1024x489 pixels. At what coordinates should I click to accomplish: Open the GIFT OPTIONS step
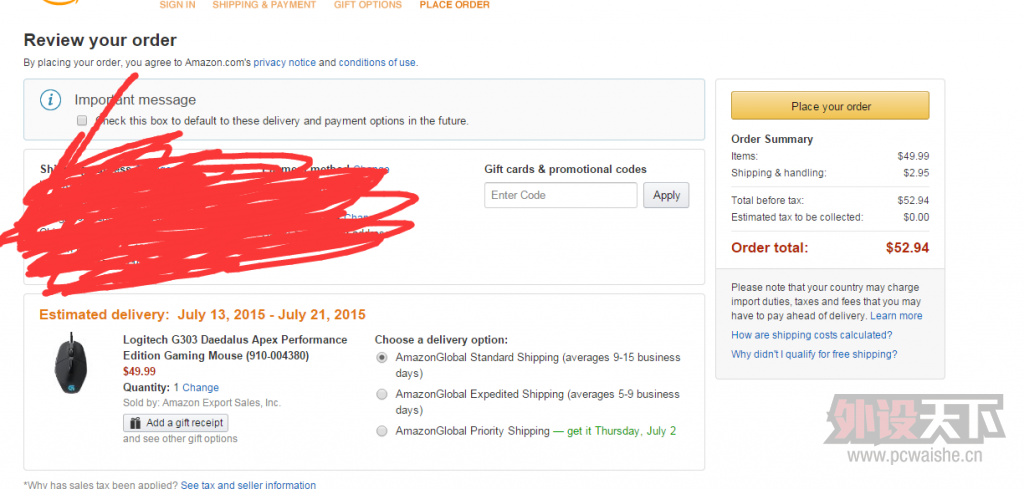pos(368,5)
